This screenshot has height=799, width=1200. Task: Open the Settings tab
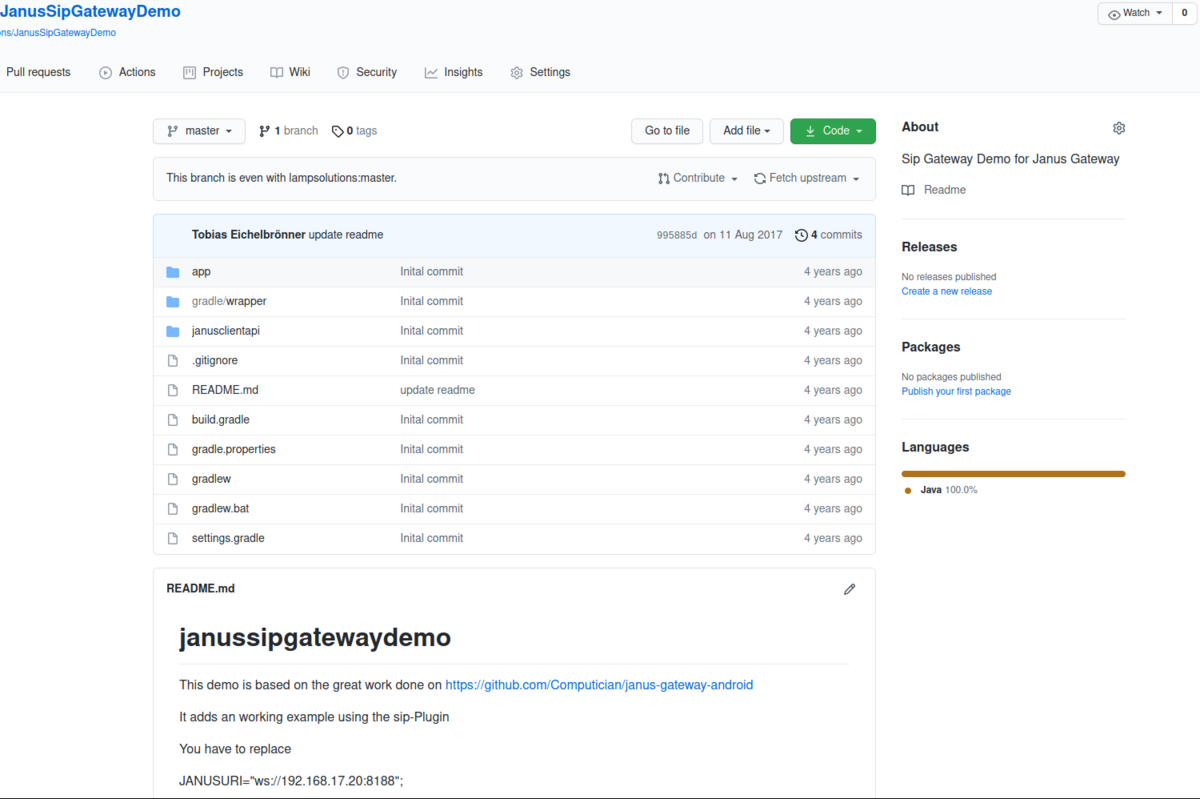pos(540,72)
